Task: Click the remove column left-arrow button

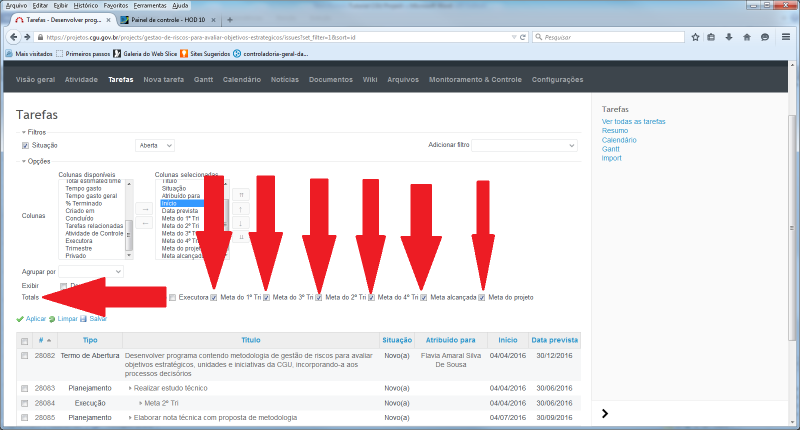Action: point(143,223)
